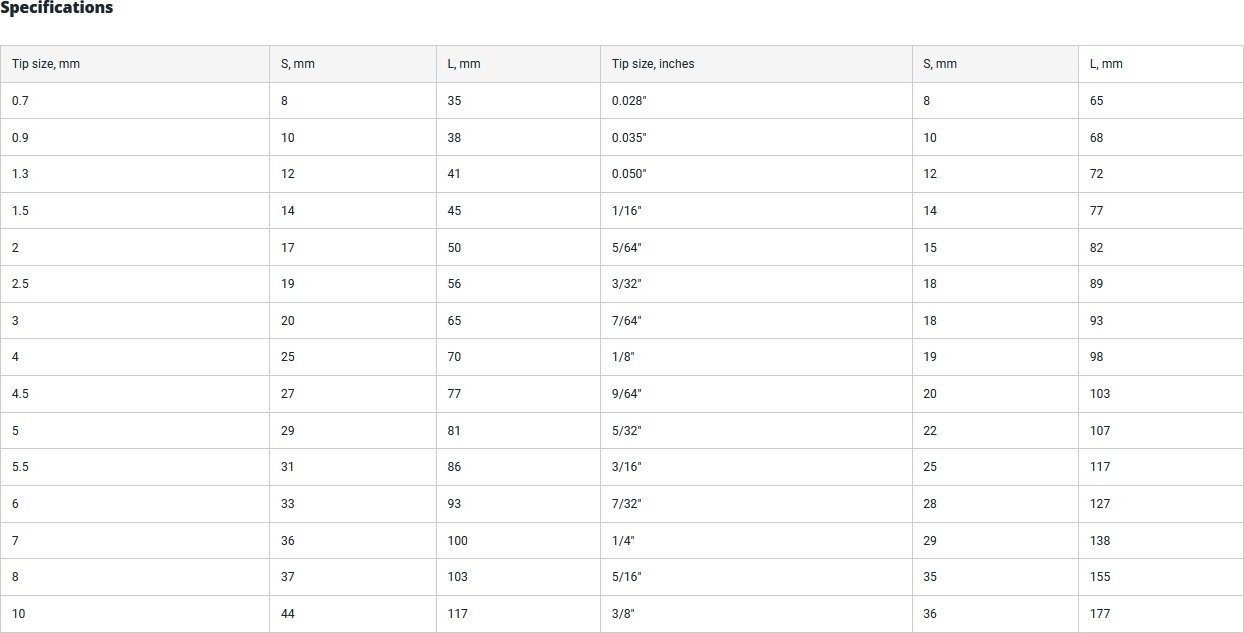The image size is (1244, 633).
Task: Click the L value 138 cell
Action: 1161,541
